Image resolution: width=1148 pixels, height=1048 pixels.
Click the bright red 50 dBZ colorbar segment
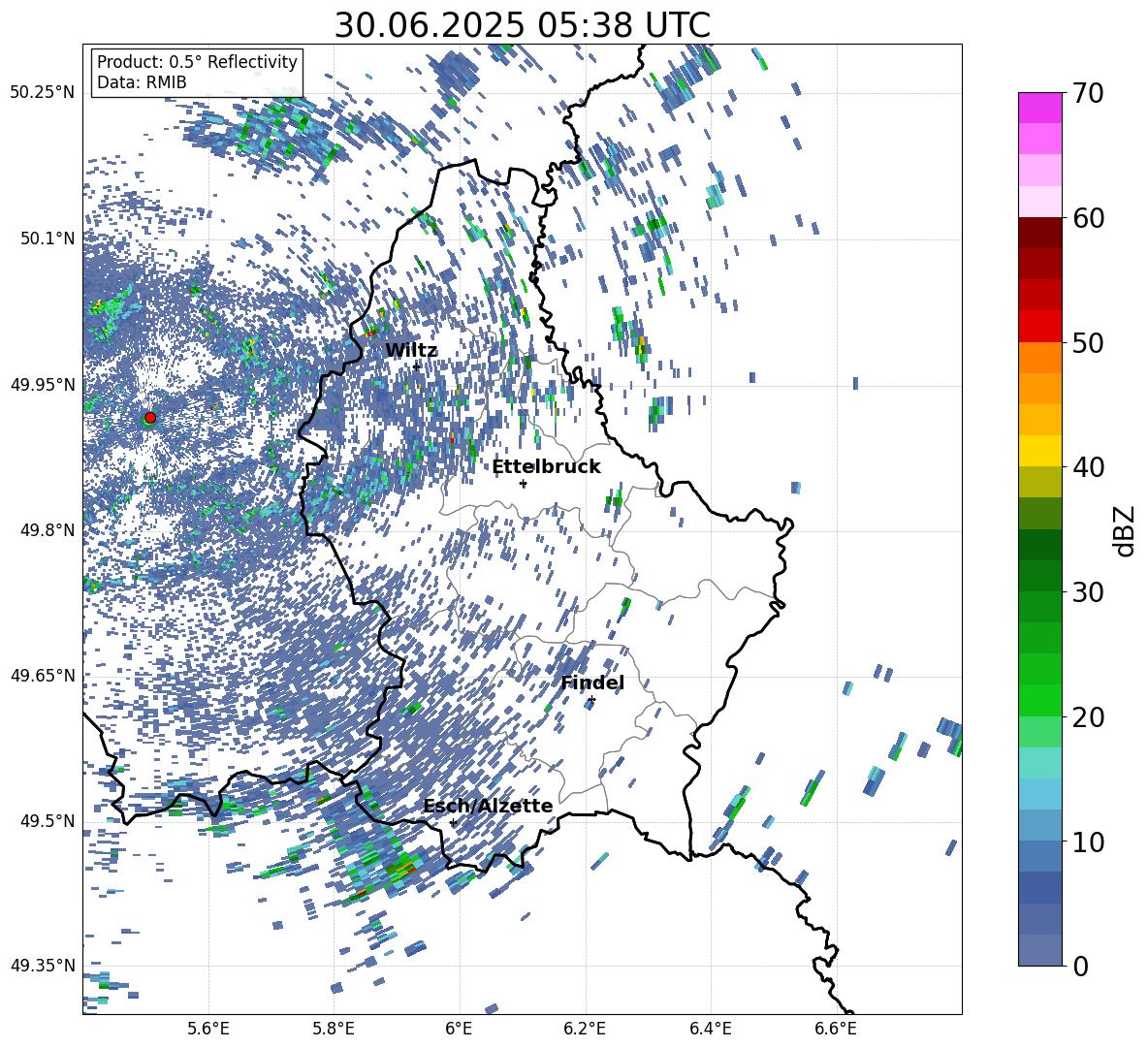(x=1039, y=327)
